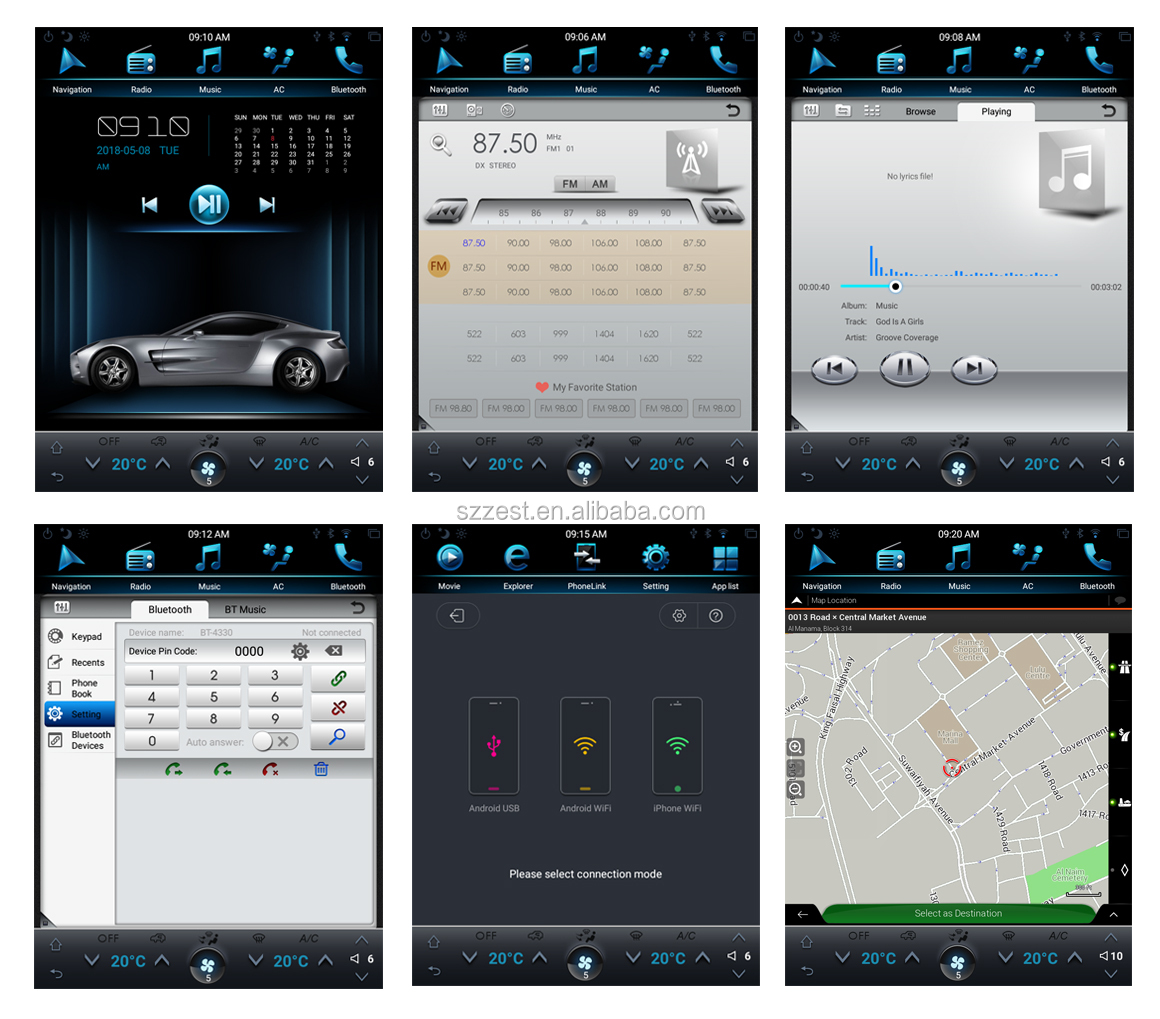This screenshot has height=1019, width=1160.
Task: Tap red hang-up call icon on Bluetooth screen
Action: (x=270, y=770)
